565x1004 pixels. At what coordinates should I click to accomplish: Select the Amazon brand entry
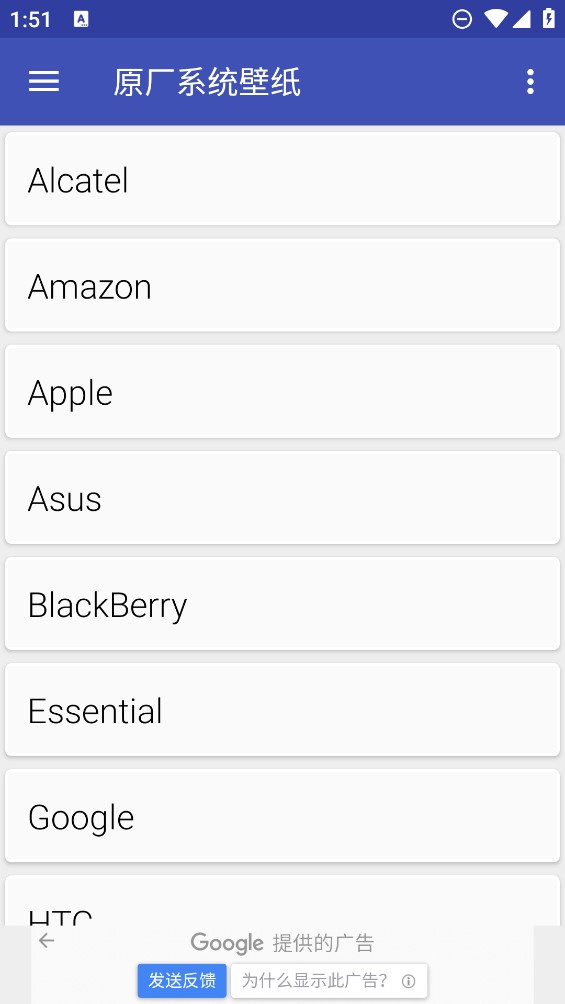(x=282, y=285)
